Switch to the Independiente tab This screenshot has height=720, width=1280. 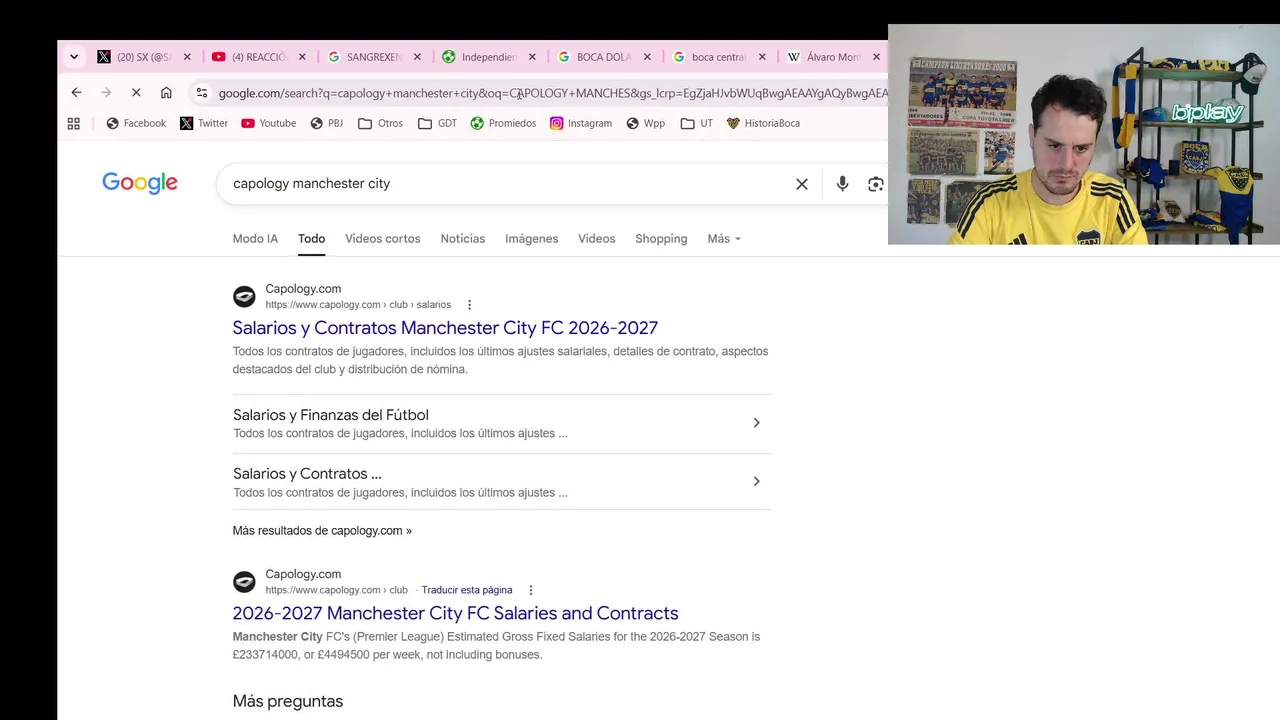coord(479,57)
